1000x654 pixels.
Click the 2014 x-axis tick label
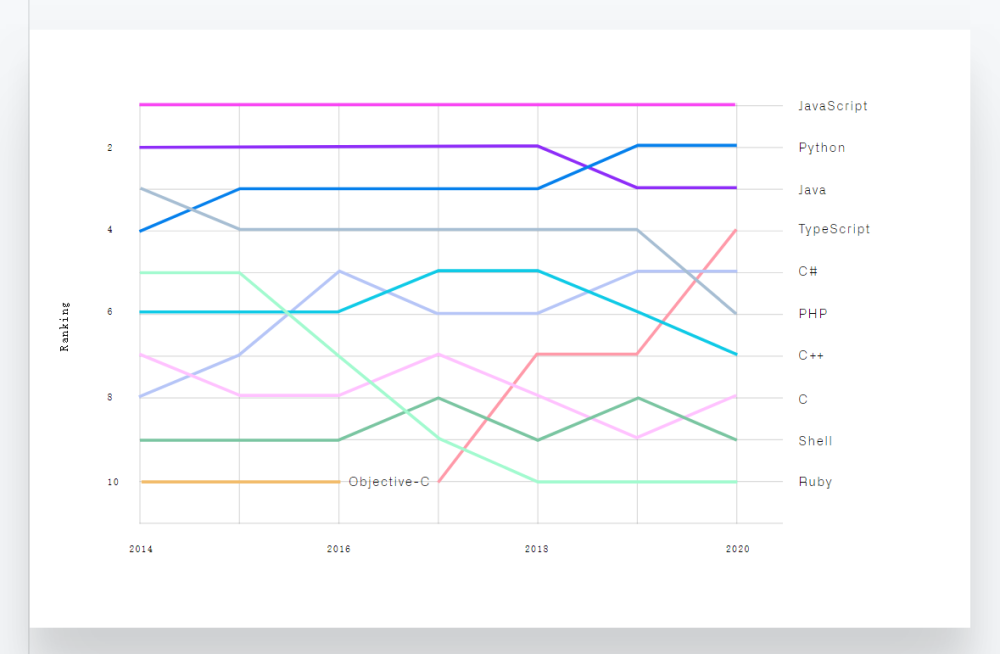click(x=141, y=549)
